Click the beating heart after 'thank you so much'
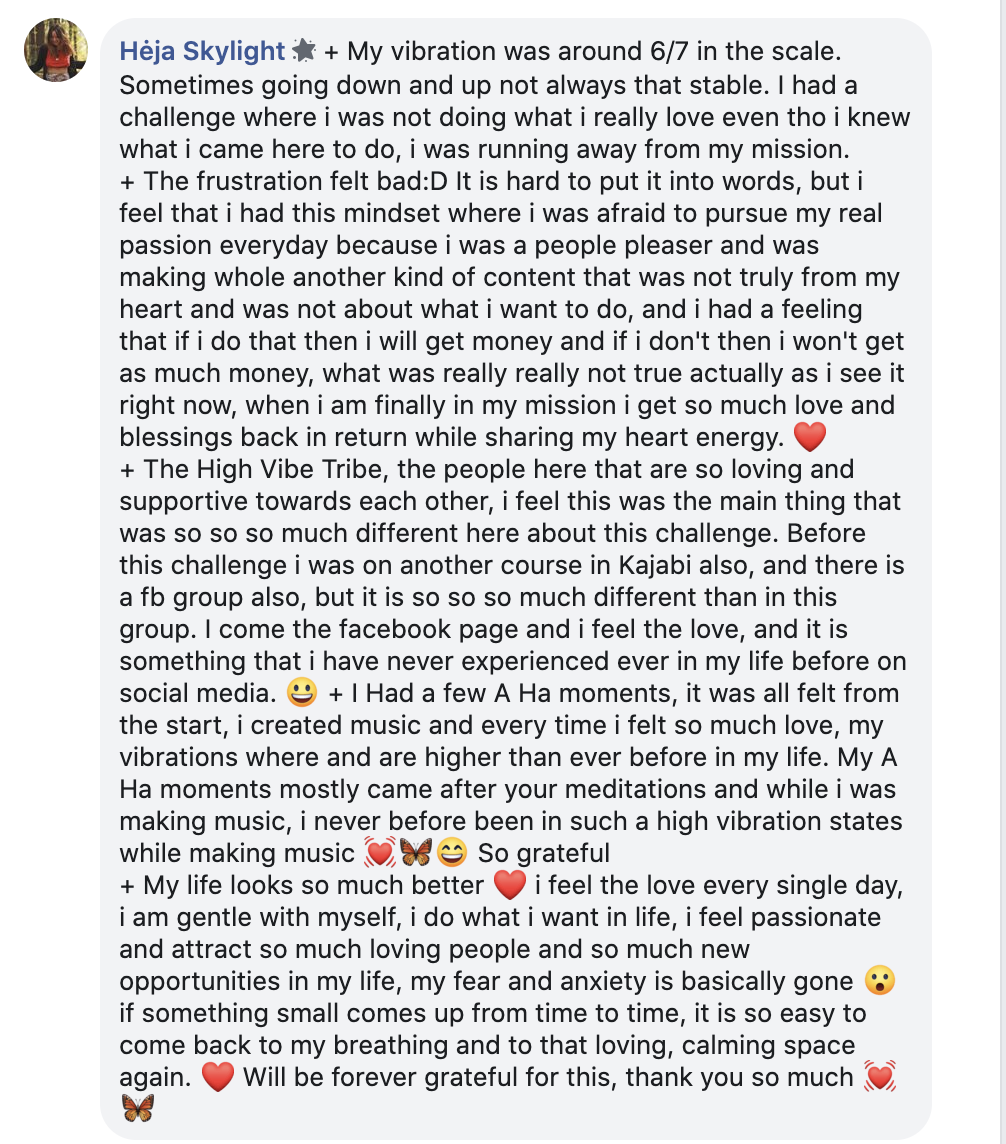1006x1144 pixels. (879, 1077)
